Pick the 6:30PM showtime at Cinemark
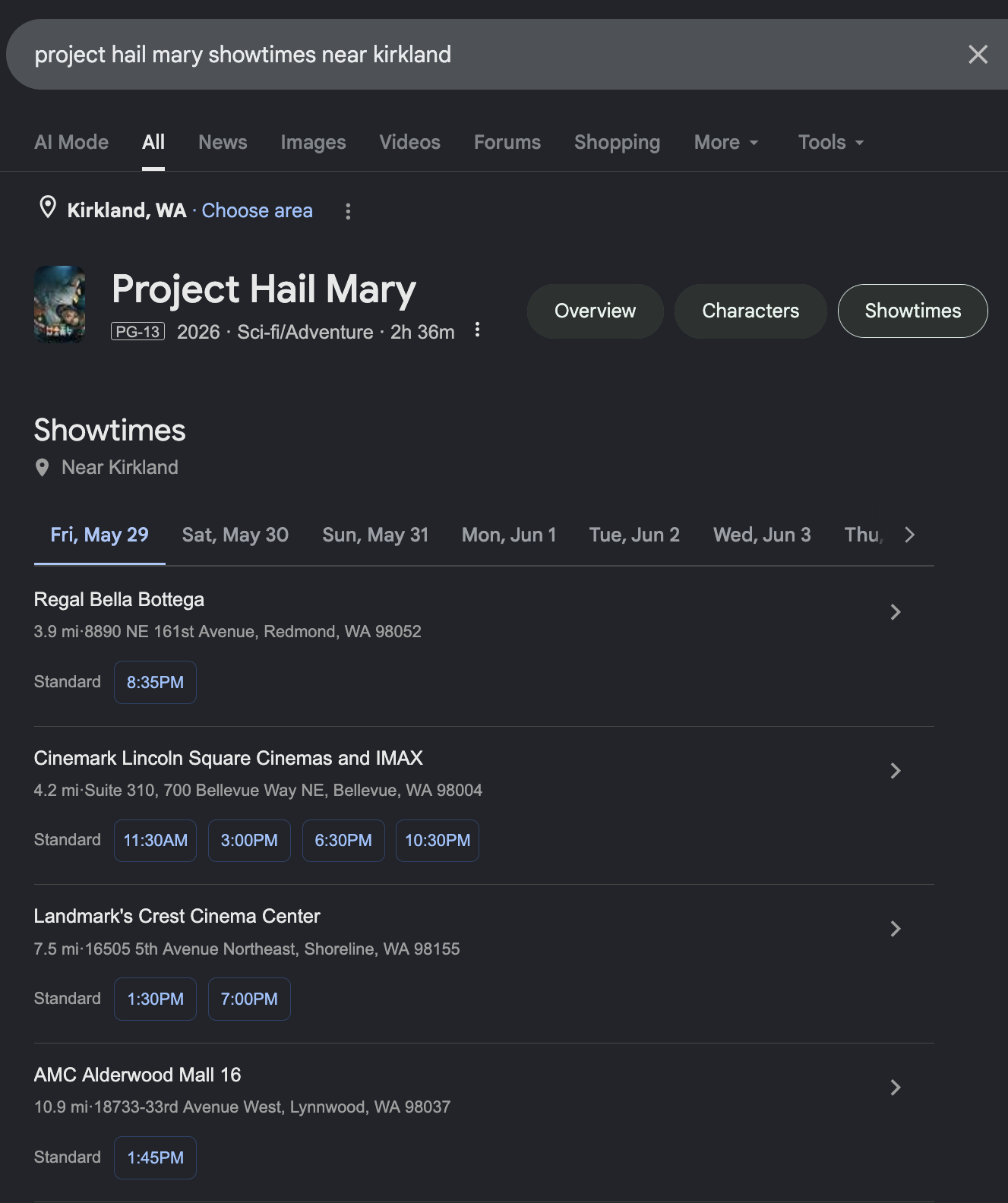This screenshot has width=1008, height=1203. [343, 841]
